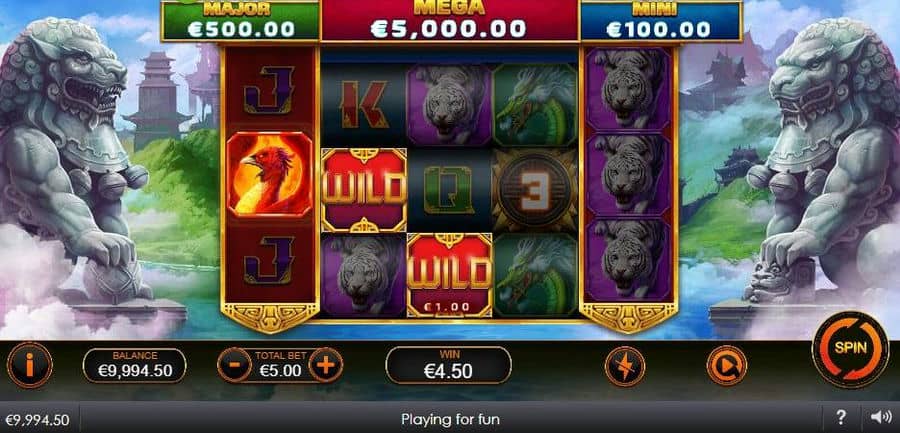900x433 pixels.
Task: Click the red K symbol
Action: [364, 105]
